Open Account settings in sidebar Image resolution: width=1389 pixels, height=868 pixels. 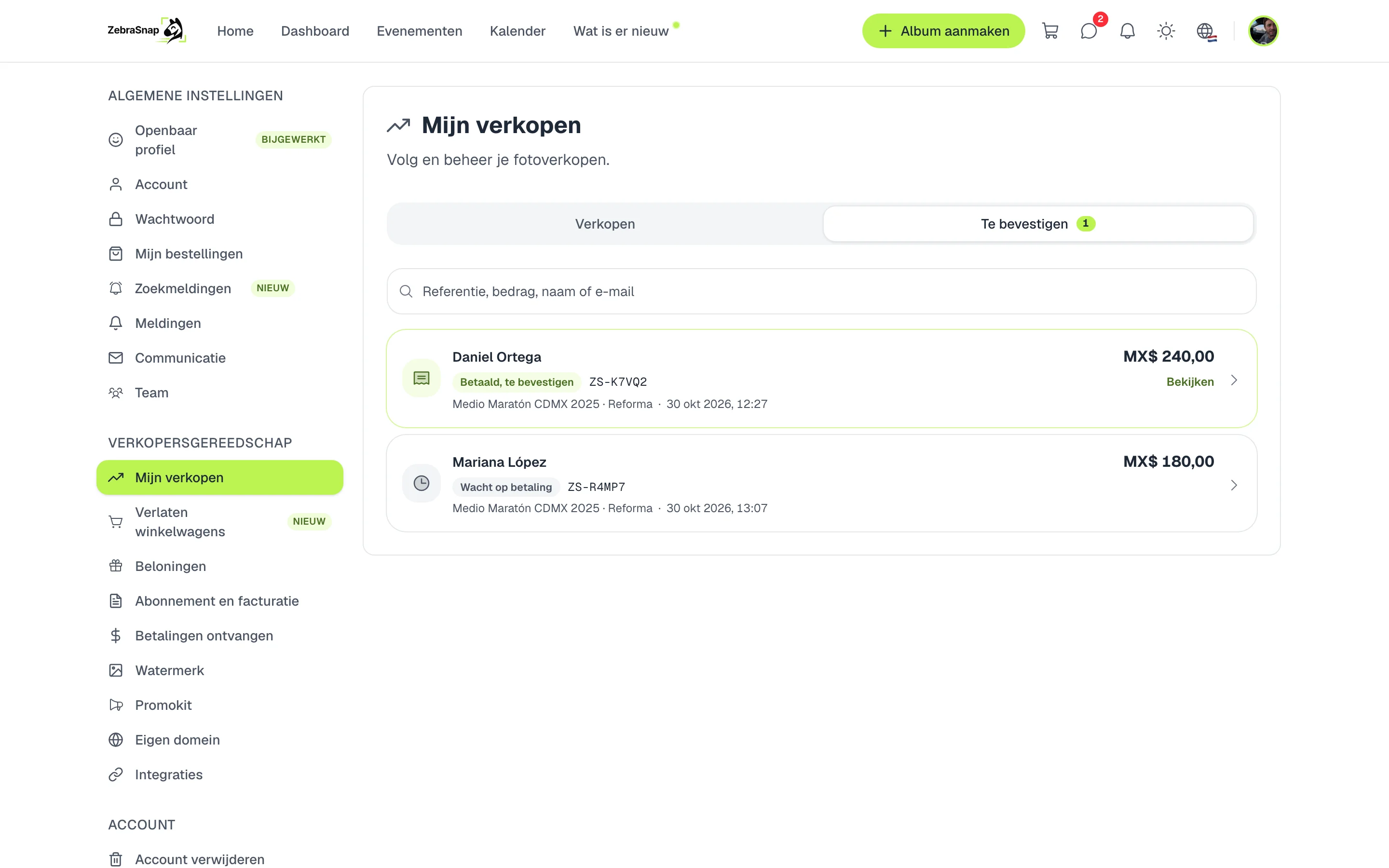[220, 184]
